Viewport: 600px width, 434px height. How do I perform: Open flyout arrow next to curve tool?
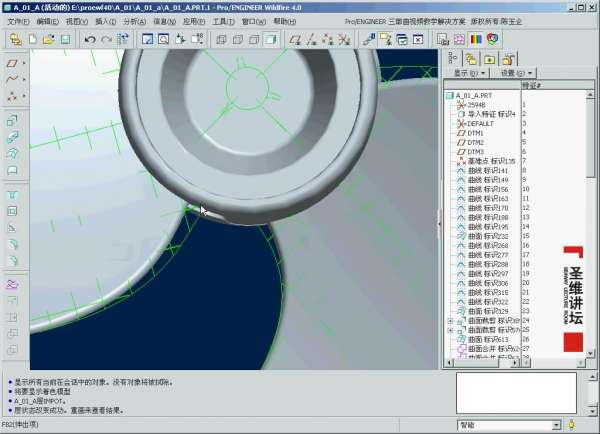coord(24,79)
